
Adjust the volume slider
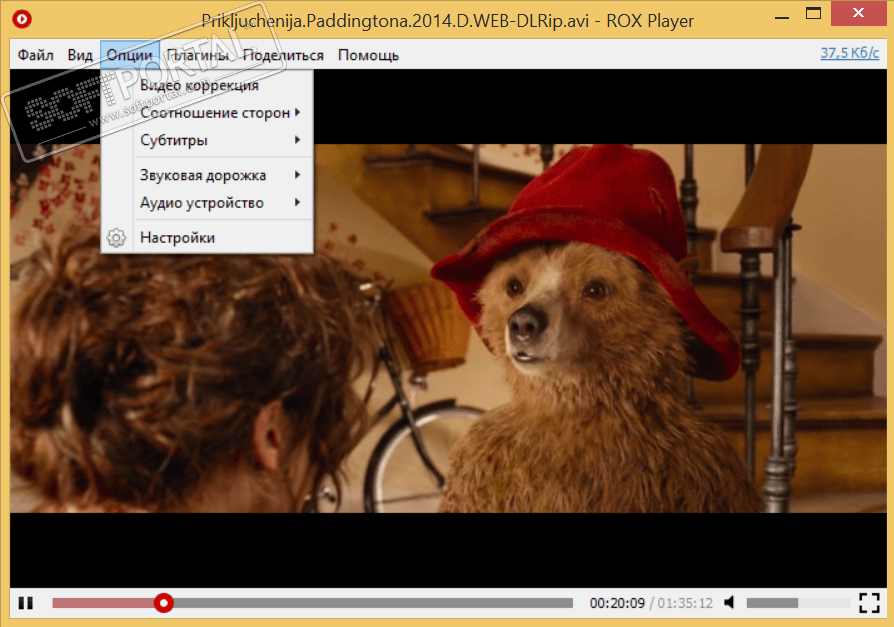pos(798,602)
